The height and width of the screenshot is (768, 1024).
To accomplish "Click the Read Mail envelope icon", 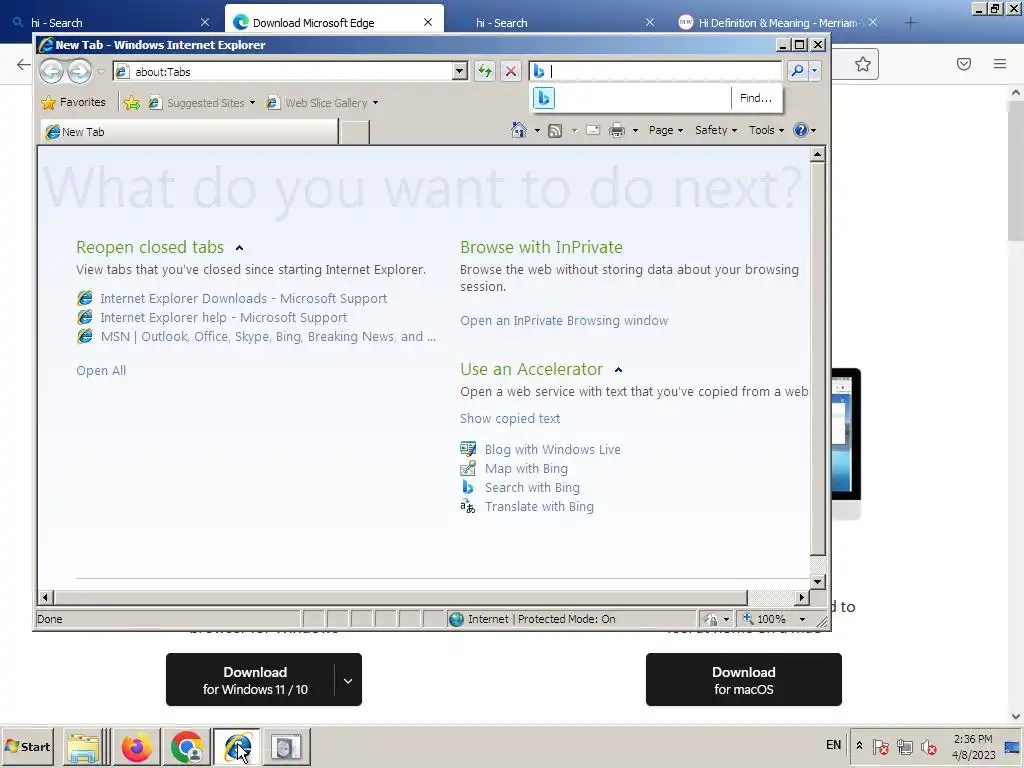I will tap(593, 130).
